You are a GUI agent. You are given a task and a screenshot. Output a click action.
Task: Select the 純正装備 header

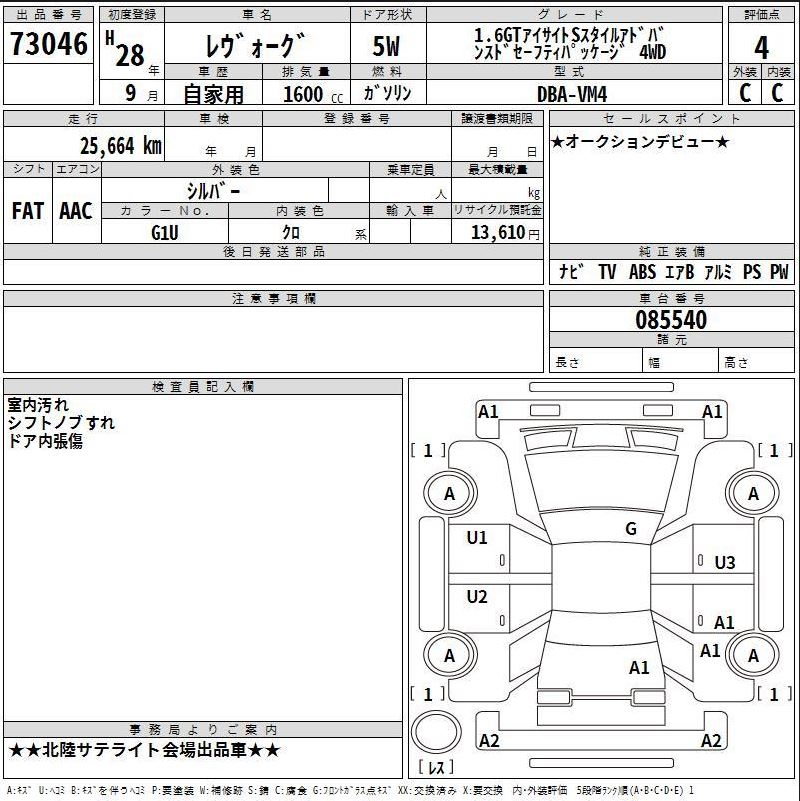click(671, 251)
